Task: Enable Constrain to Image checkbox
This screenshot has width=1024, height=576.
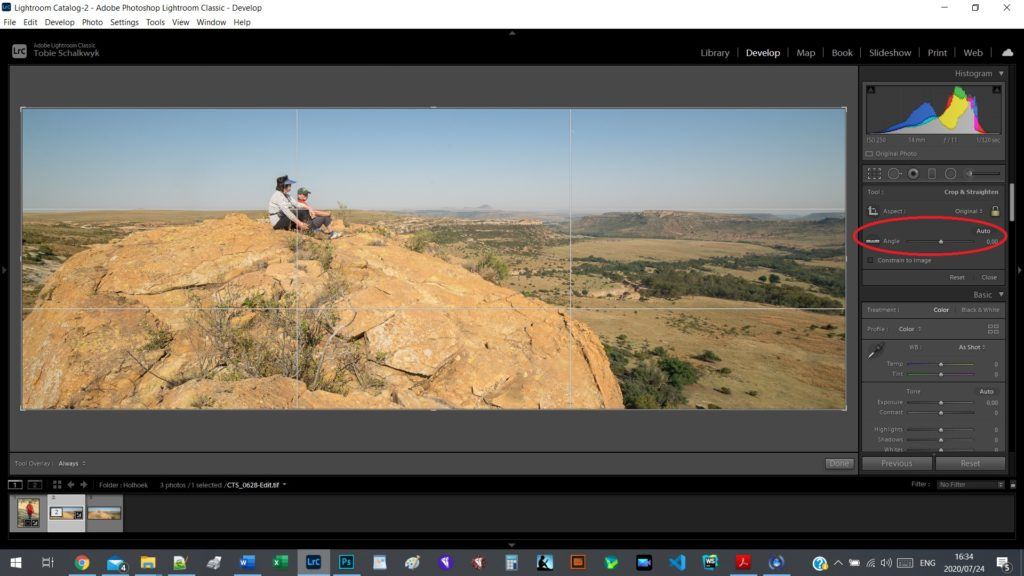Action: [871, 260]
